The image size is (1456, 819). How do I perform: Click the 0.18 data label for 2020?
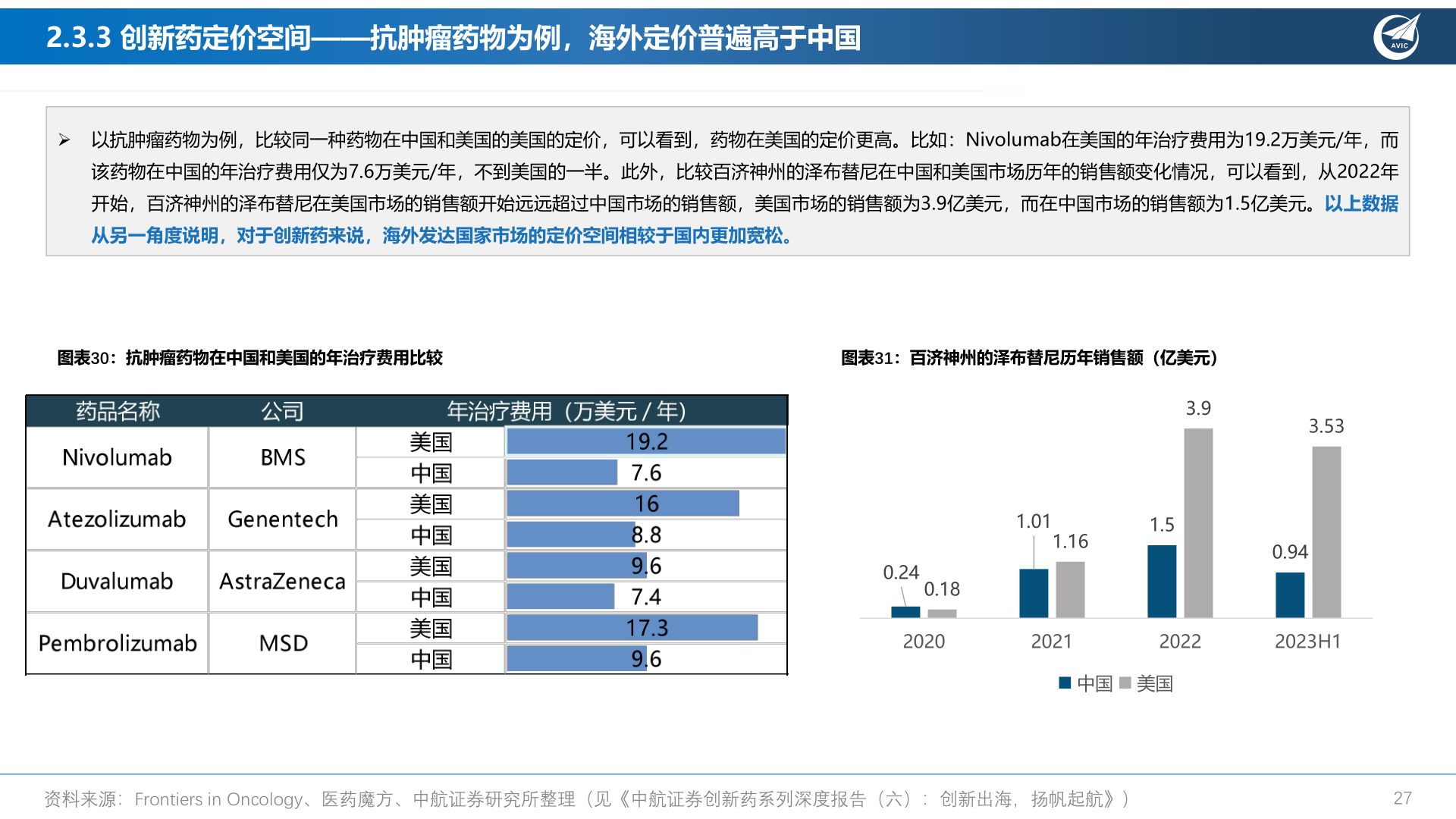point(942,589)
